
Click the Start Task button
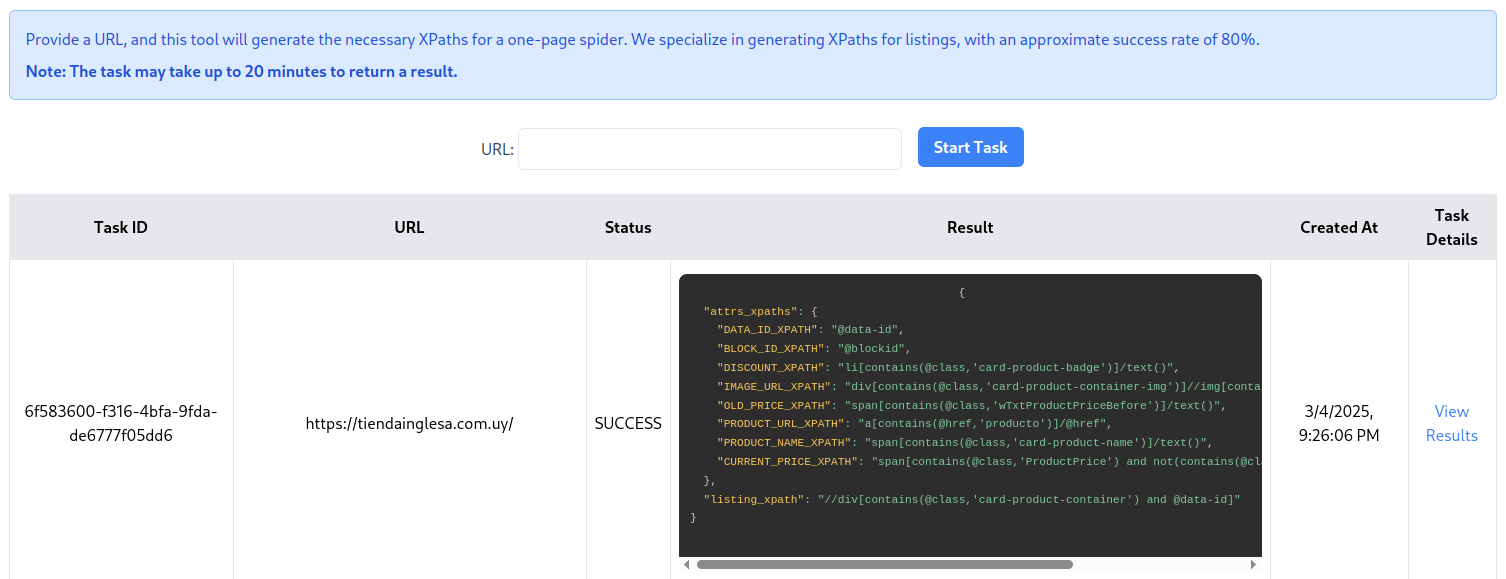[x=969, y=146]
